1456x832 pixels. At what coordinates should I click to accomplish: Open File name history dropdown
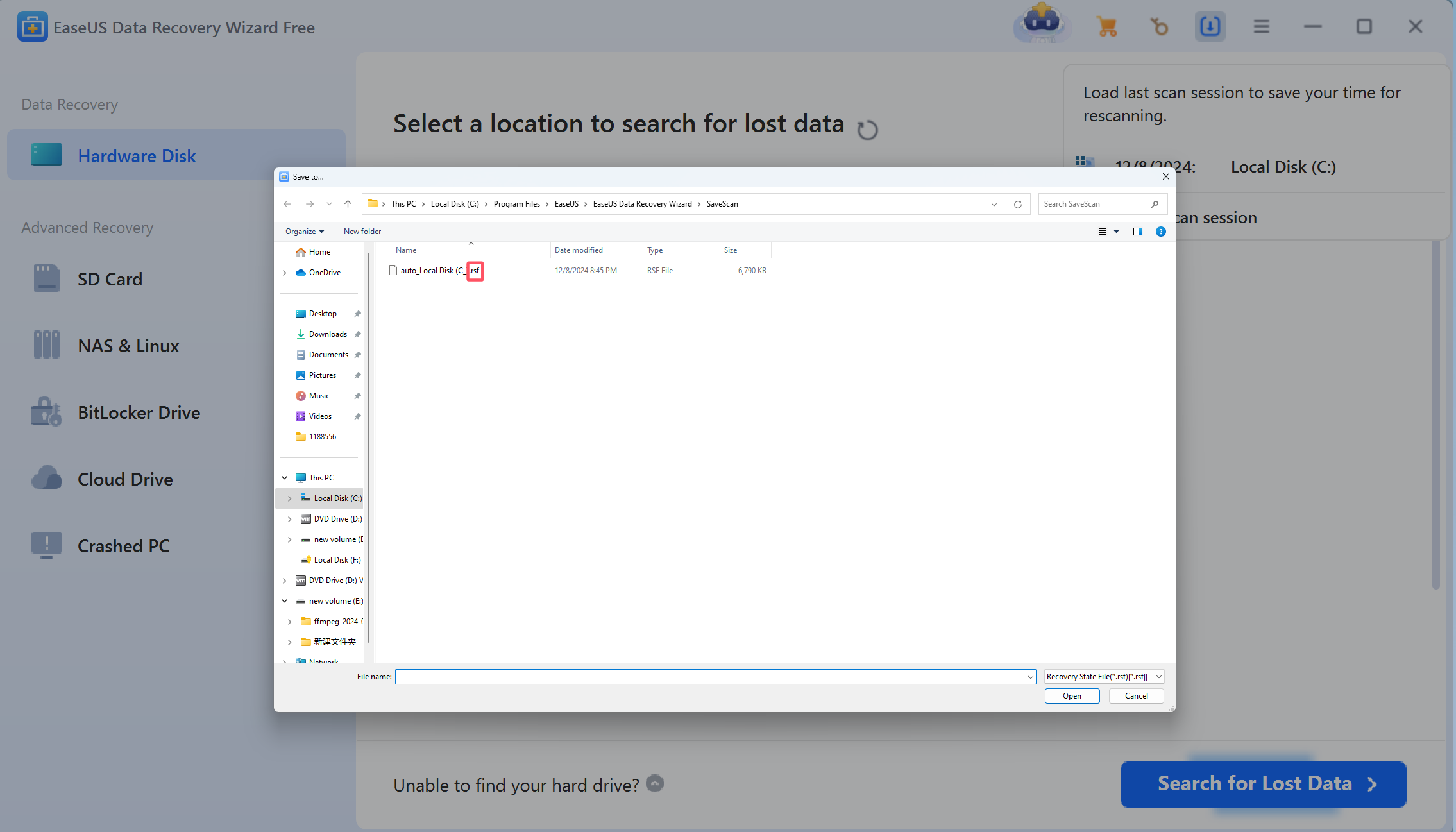point(1030,677)
